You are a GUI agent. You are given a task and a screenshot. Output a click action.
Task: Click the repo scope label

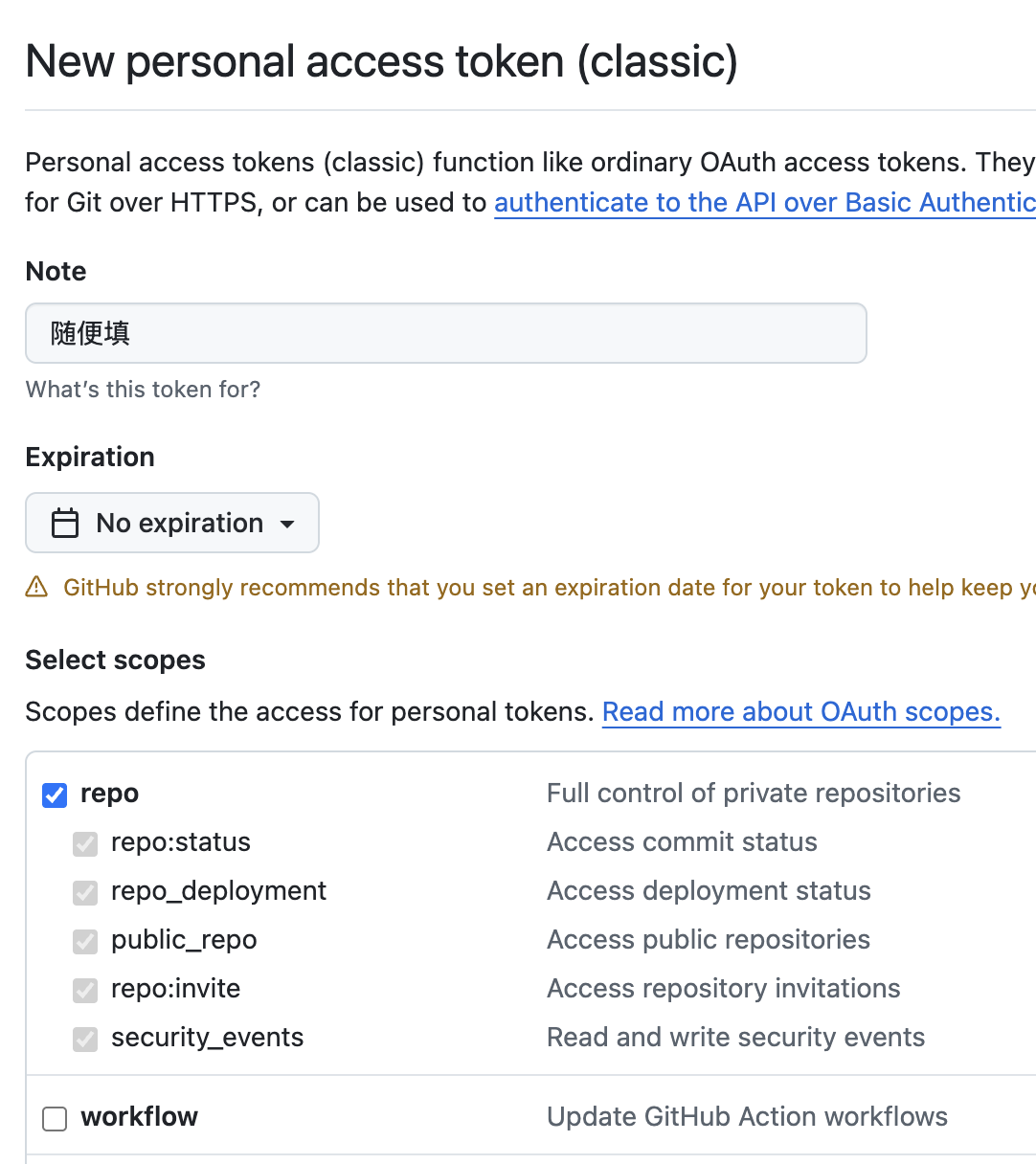pyautogui.click(x=109, y=794)
